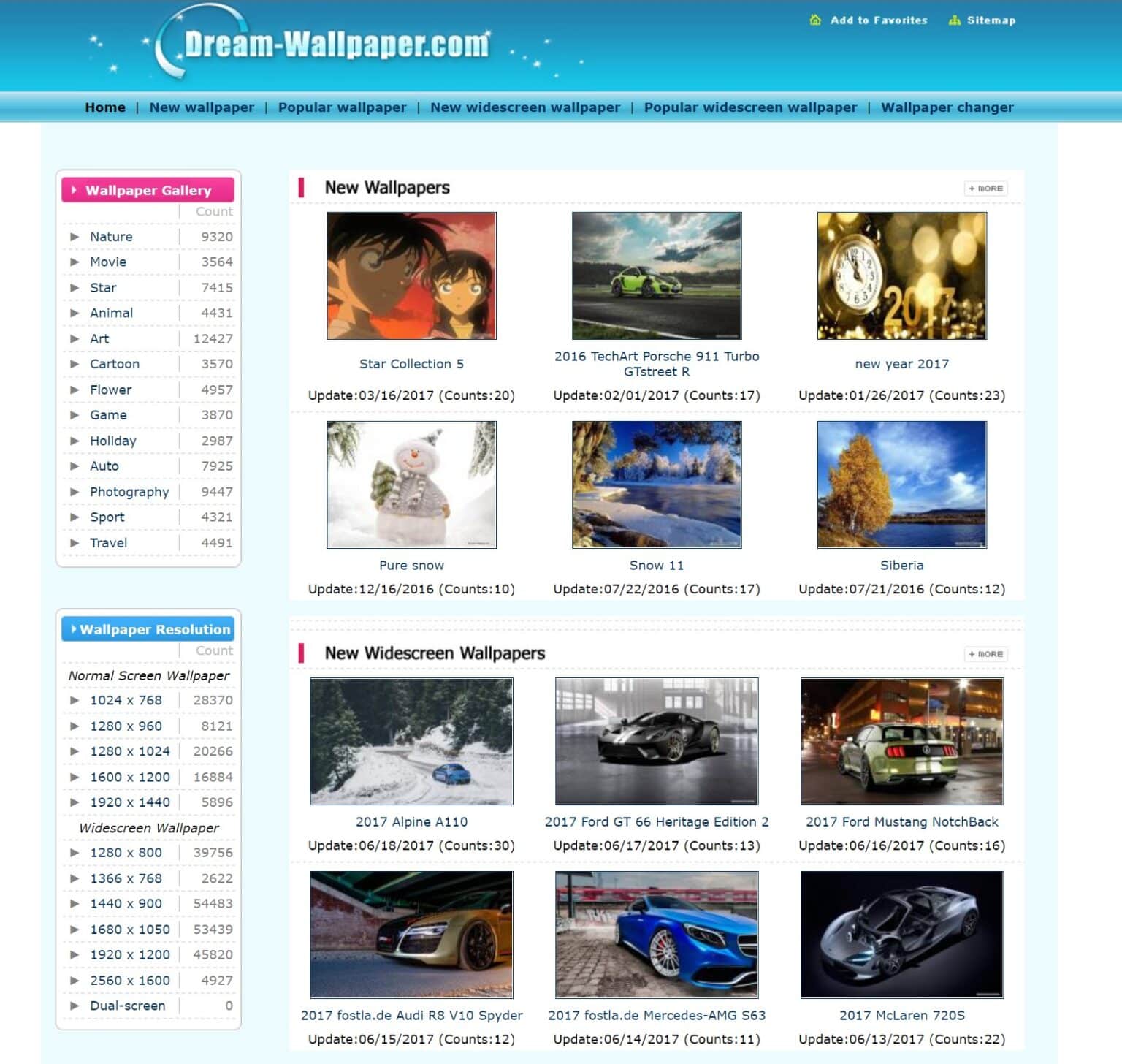This screenshot has height=1064, width=1122.
Task: Click the +MORE button for New Widescreen Wallpapers
Action: click(986, 653)
